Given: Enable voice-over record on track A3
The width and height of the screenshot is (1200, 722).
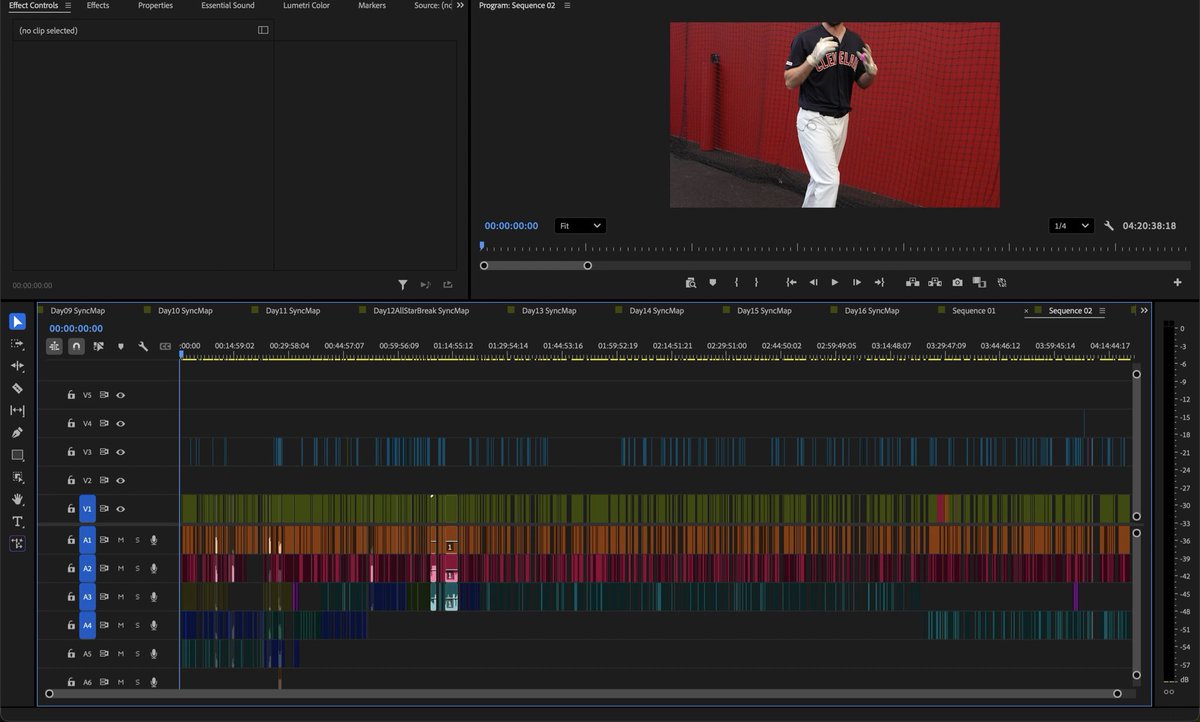Looking at the screenshot, I should 154,597.
